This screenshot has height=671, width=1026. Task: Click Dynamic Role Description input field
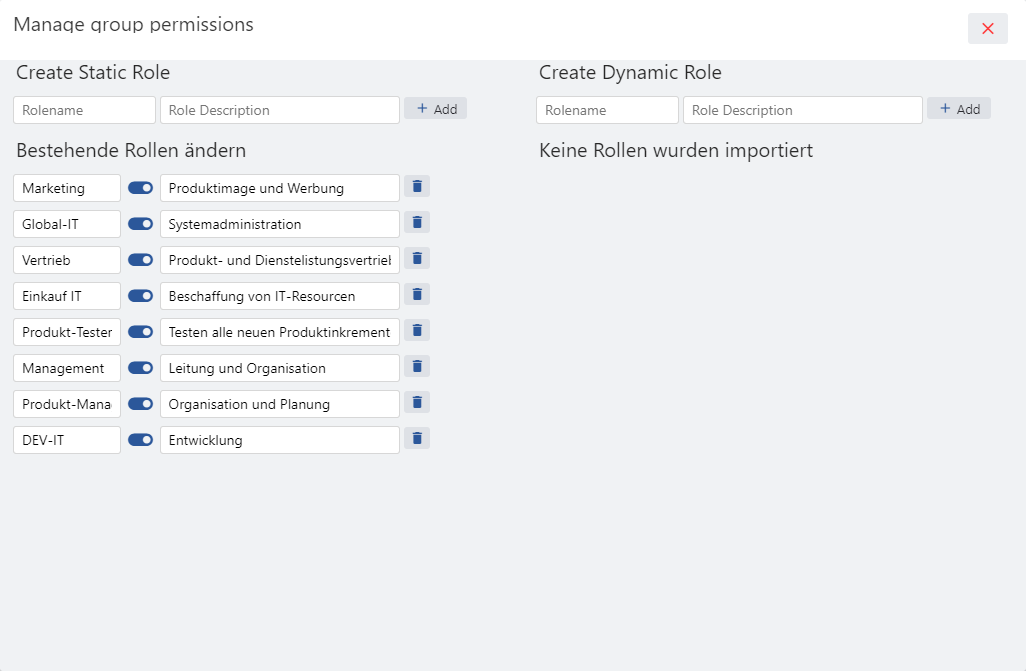(802, 110)
